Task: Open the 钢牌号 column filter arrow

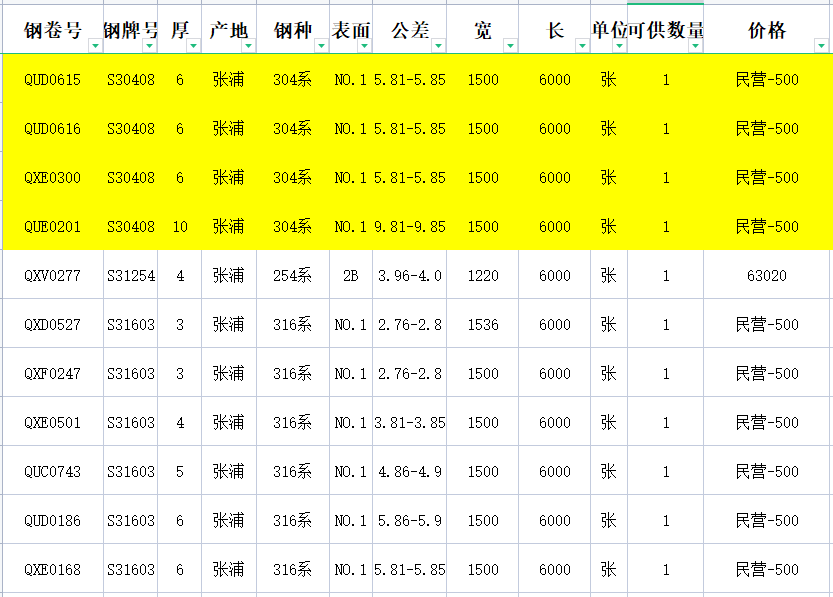Action: pyautogui.click(x=149, y=46)
